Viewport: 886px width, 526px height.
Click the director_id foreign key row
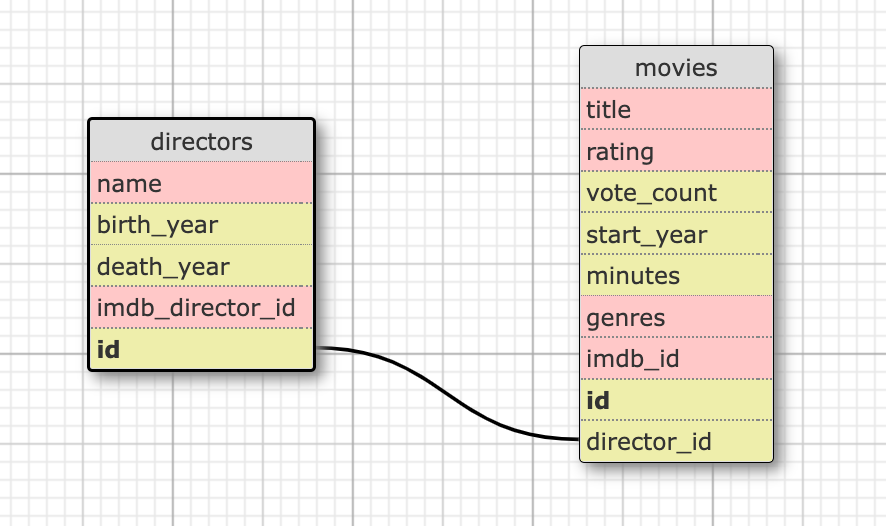coord(676,441)
